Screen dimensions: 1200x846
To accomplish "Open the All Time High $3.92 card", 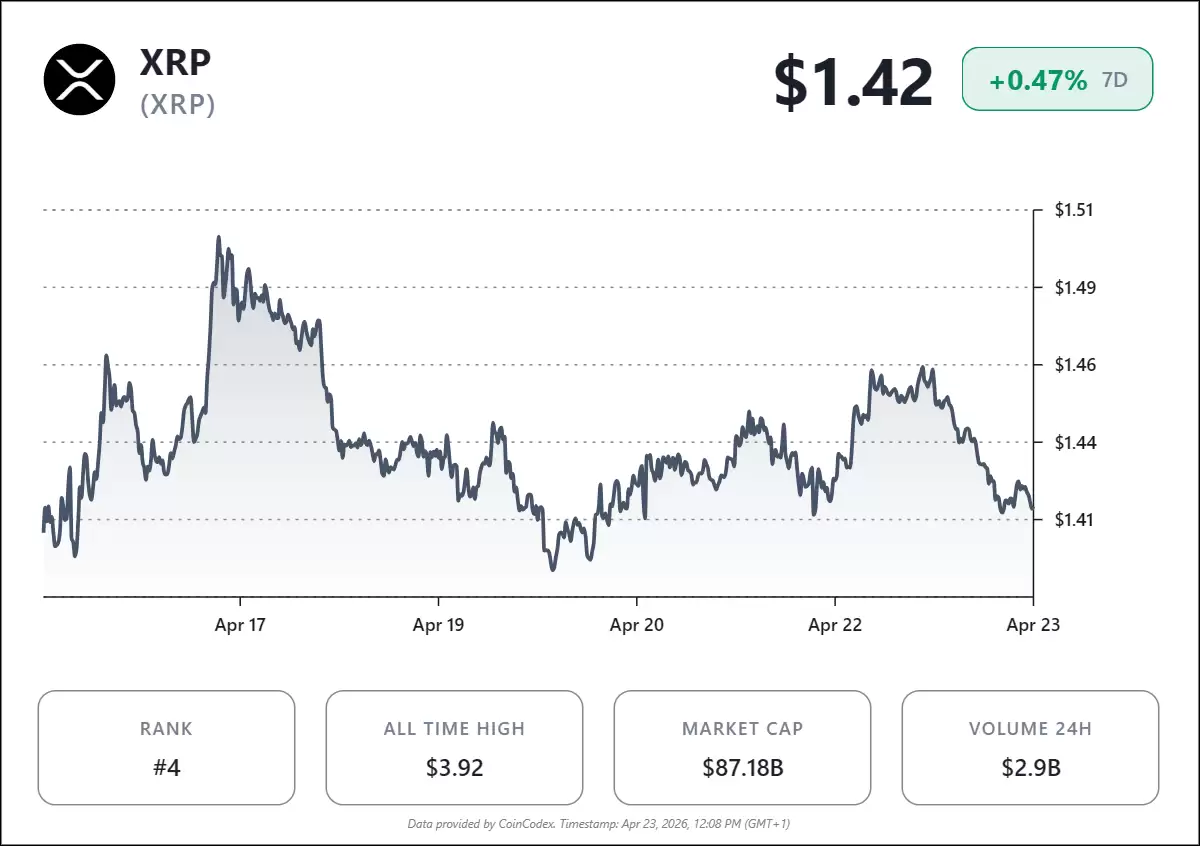I will (454, 748).
